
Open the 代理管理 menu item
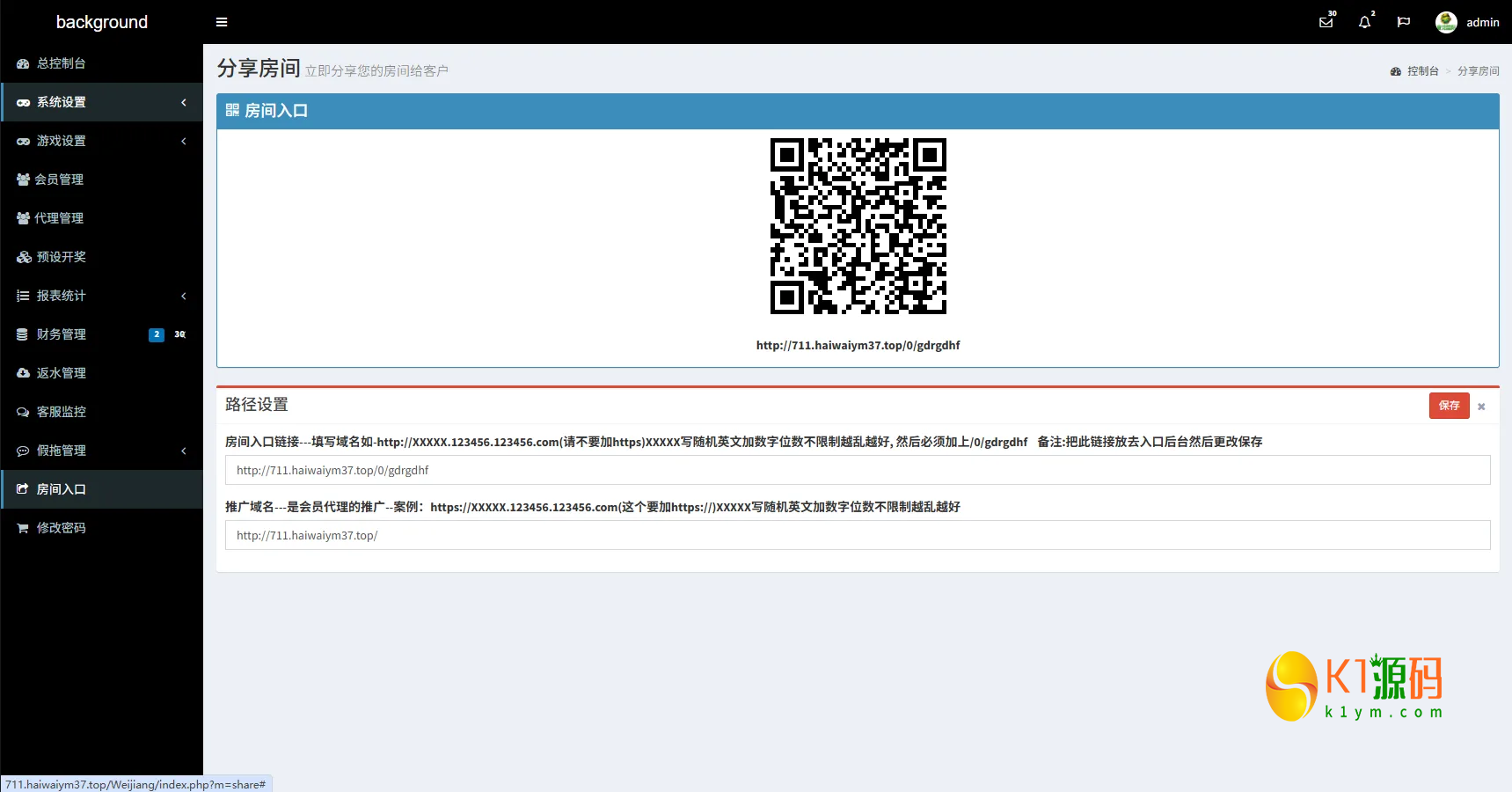click(102, 218)
